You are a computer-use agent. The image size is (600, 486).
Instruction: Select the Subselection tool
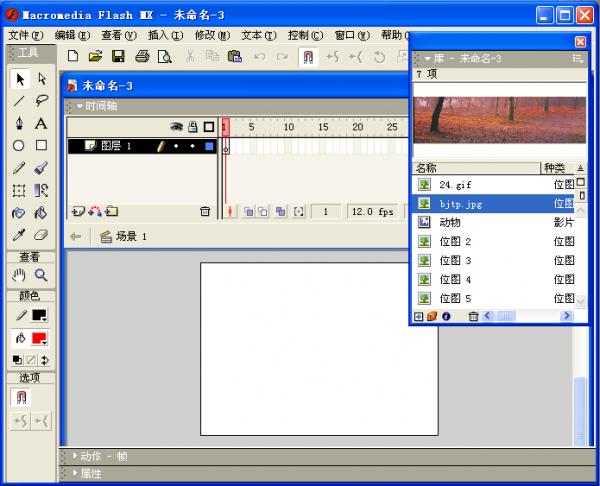(41, 79)
